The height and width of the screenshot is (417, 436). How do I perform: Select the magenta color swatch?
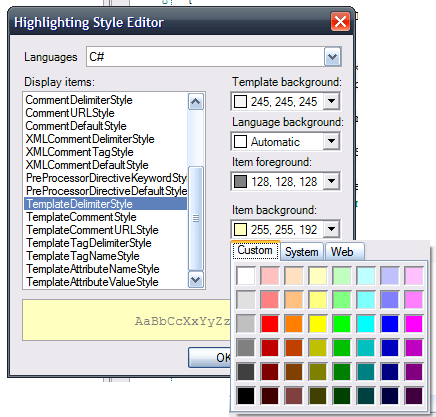click(414, 324)
